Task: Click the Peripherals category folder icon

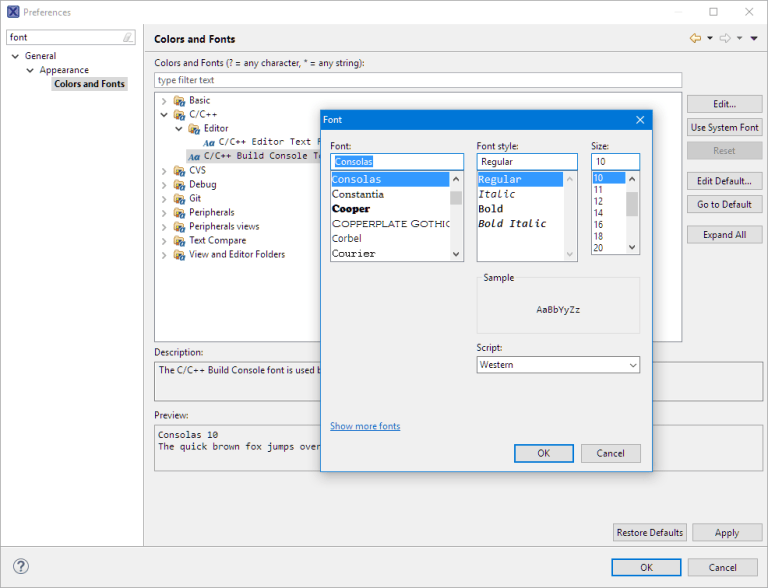Action: click(179, 213)
